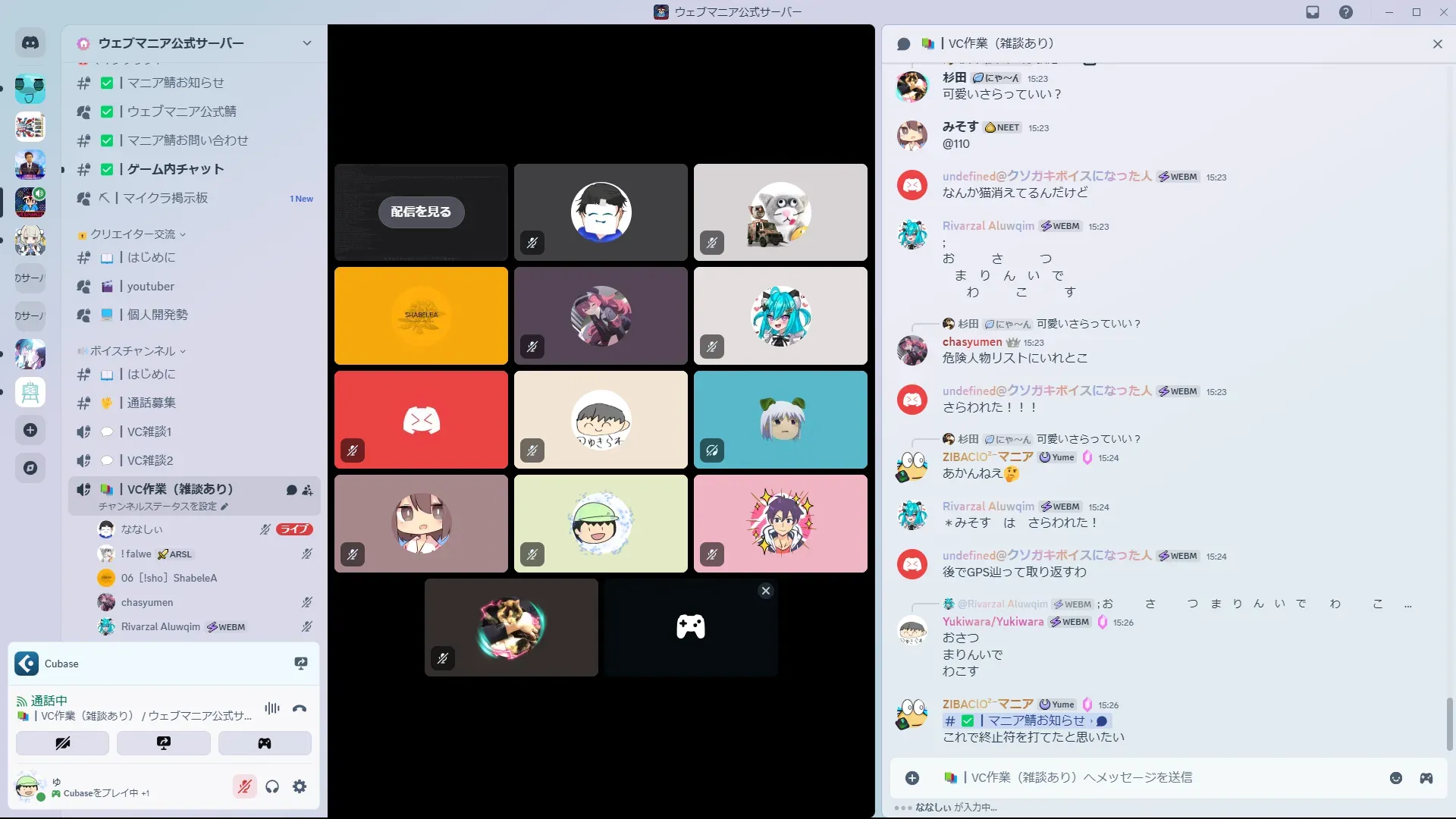Toggle headphone deafen in user panel
The height and width of the screenshot is (819, 1456).
point(272,786)
